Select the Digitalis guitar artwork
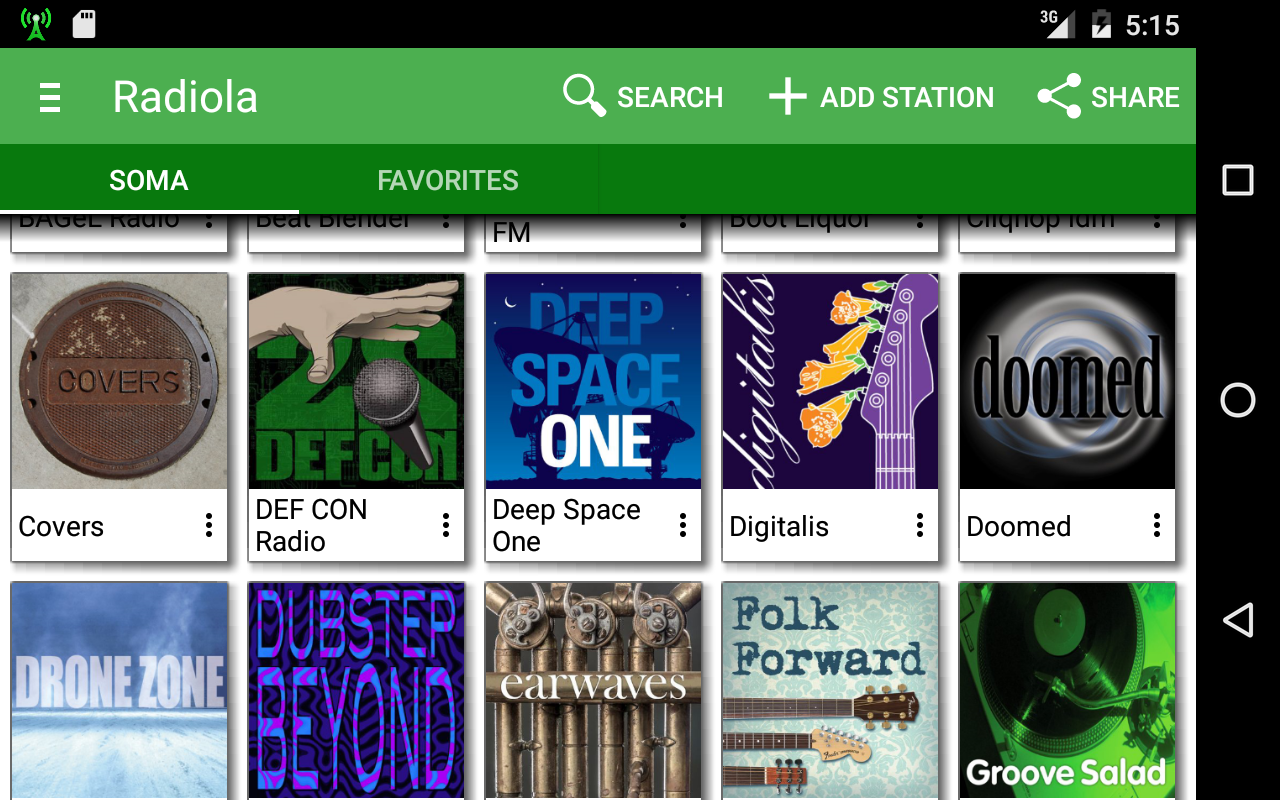Viewport: 1280px width, 800px height. coord(830,381)
